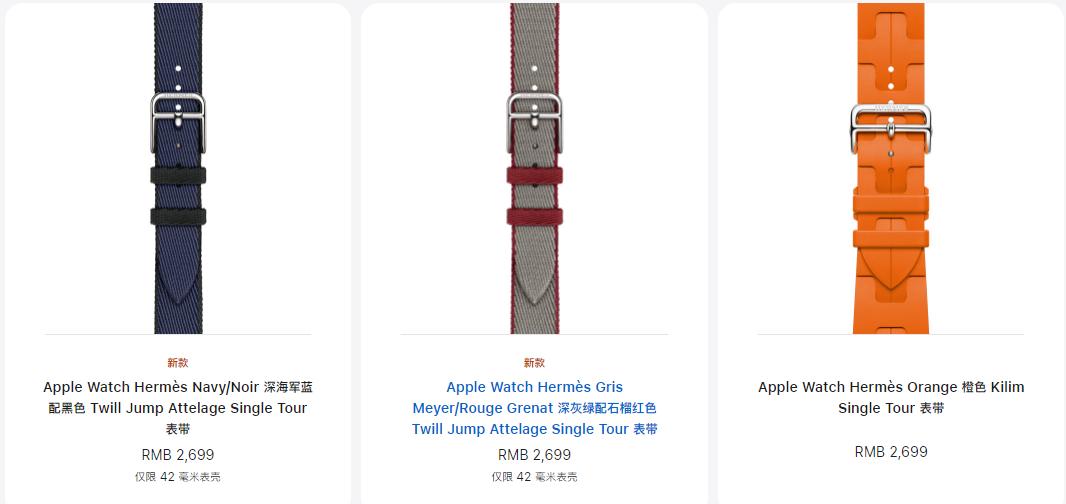1066x504 pixels.
Task: Click the black keeper loops on navy band
Action: 178,196
